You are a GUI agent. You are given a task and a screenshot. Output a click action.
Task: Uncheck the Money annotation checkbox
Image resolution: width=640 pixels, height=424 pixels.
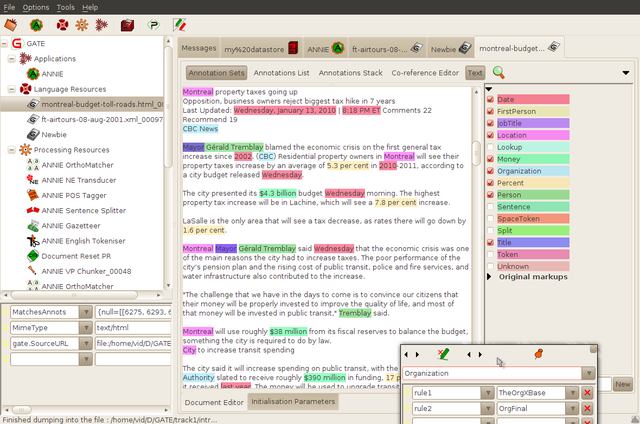click(491, 159)
